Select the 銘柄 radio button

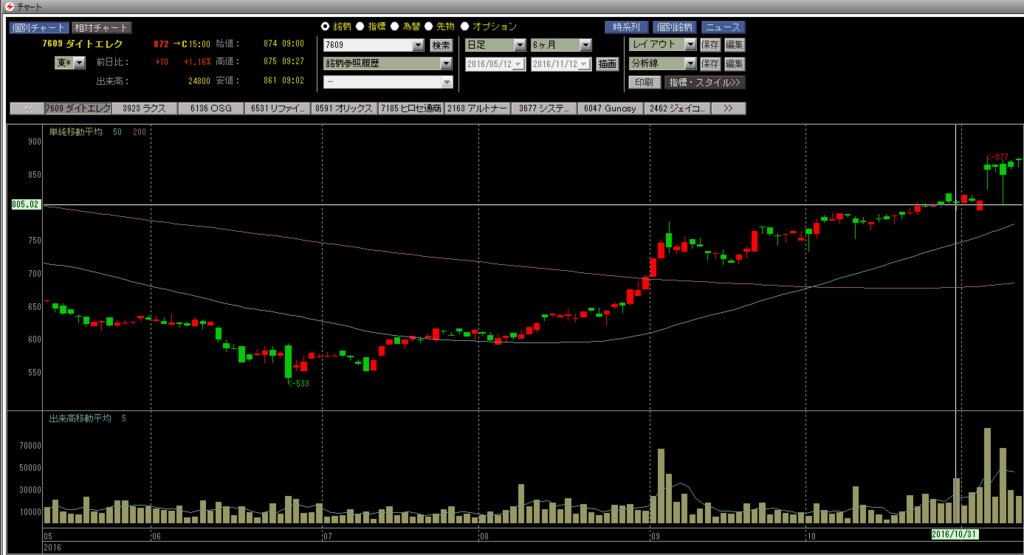click(325, 26)
